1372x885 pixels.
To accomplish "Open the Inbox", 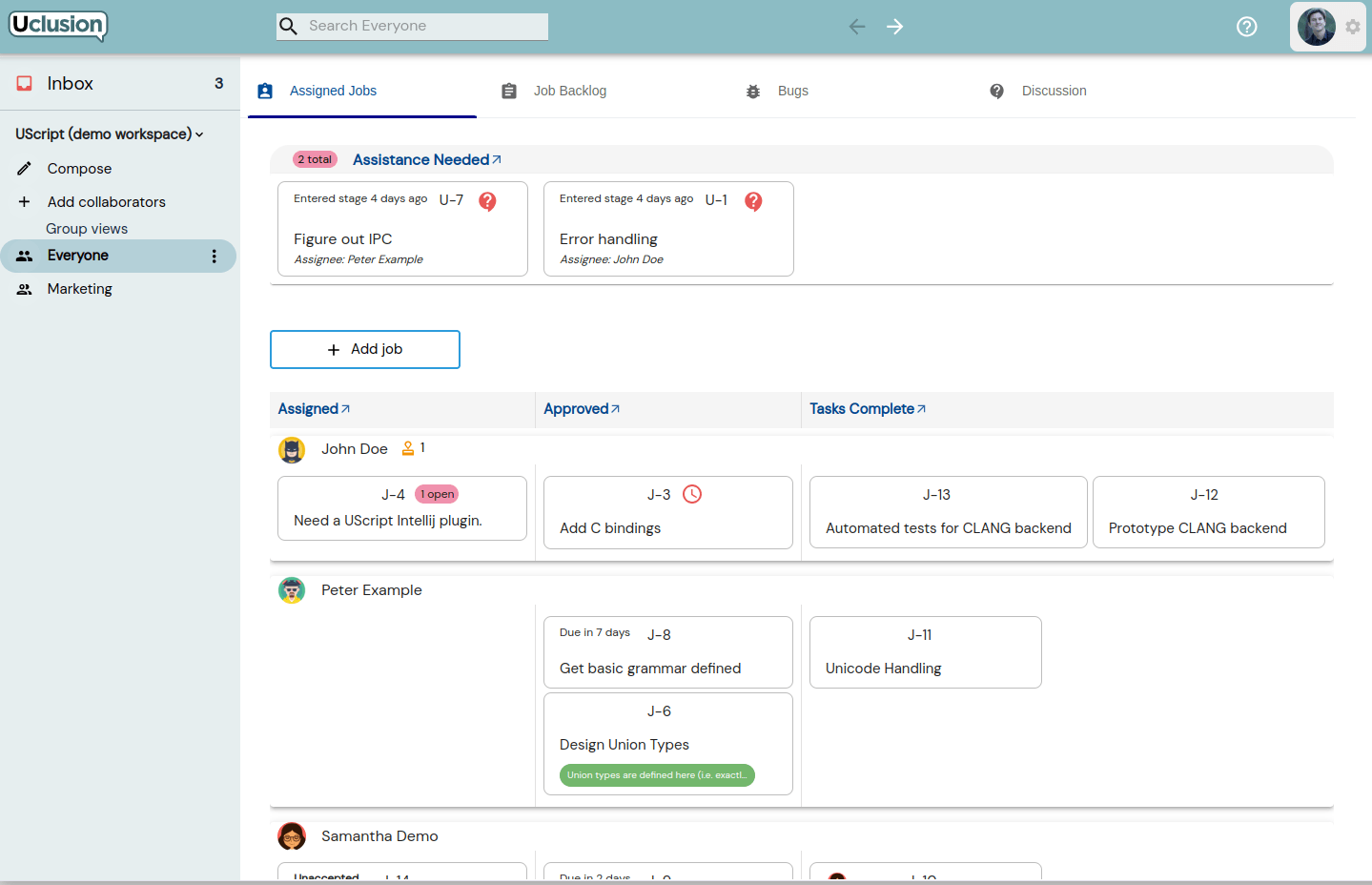I will (71, 84).
